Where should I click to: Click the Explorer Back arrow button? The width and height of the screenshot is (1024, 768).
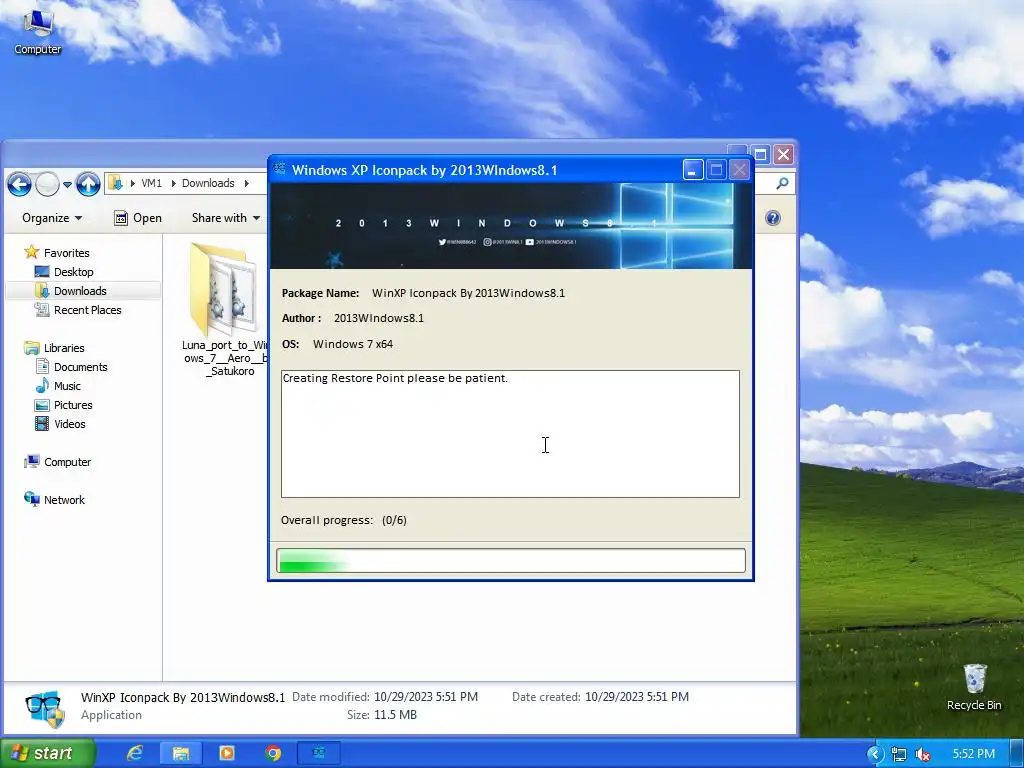pos(20,184)
